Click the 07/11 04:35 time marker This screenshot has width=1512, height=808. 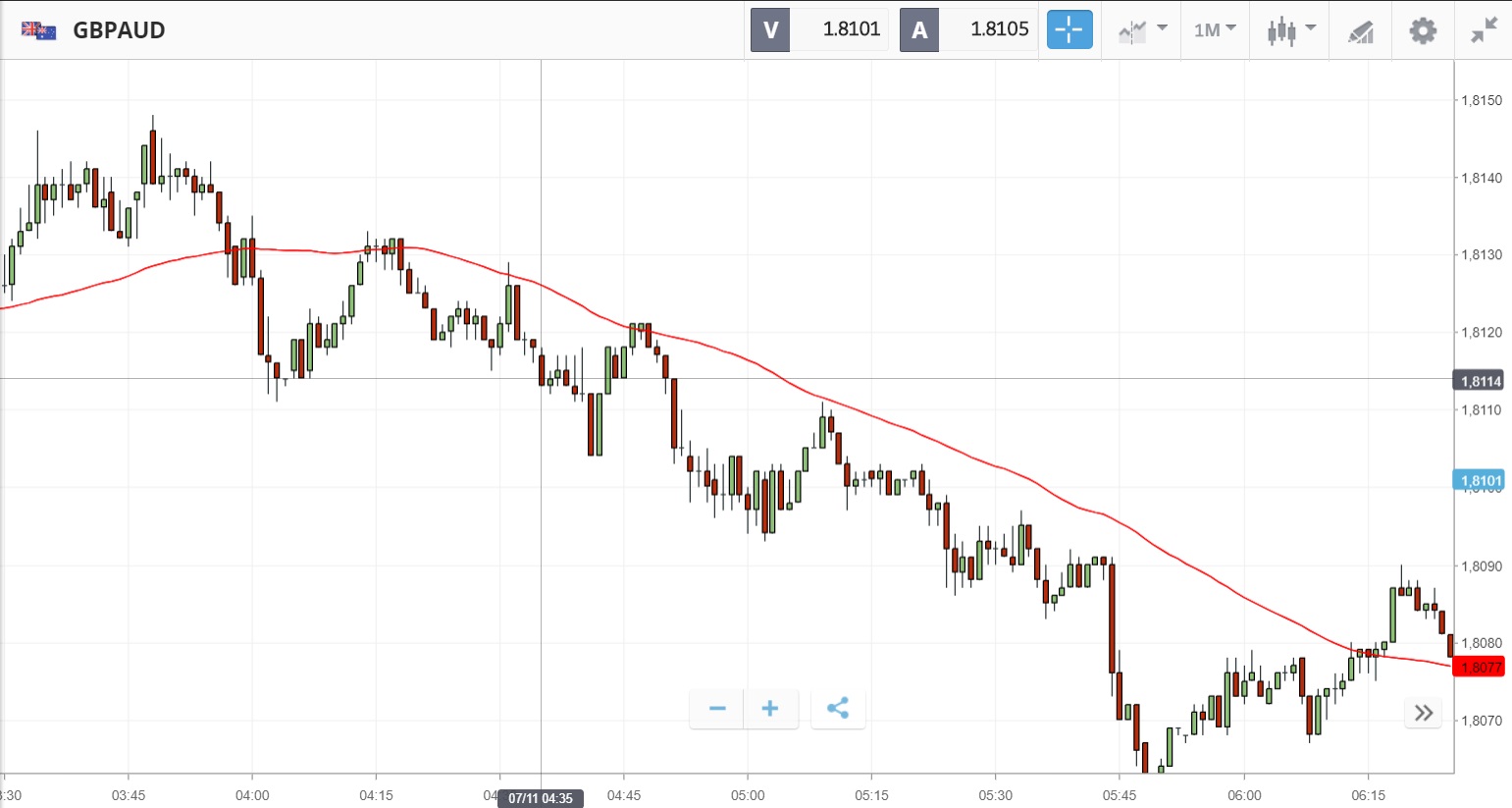(541, 798)
